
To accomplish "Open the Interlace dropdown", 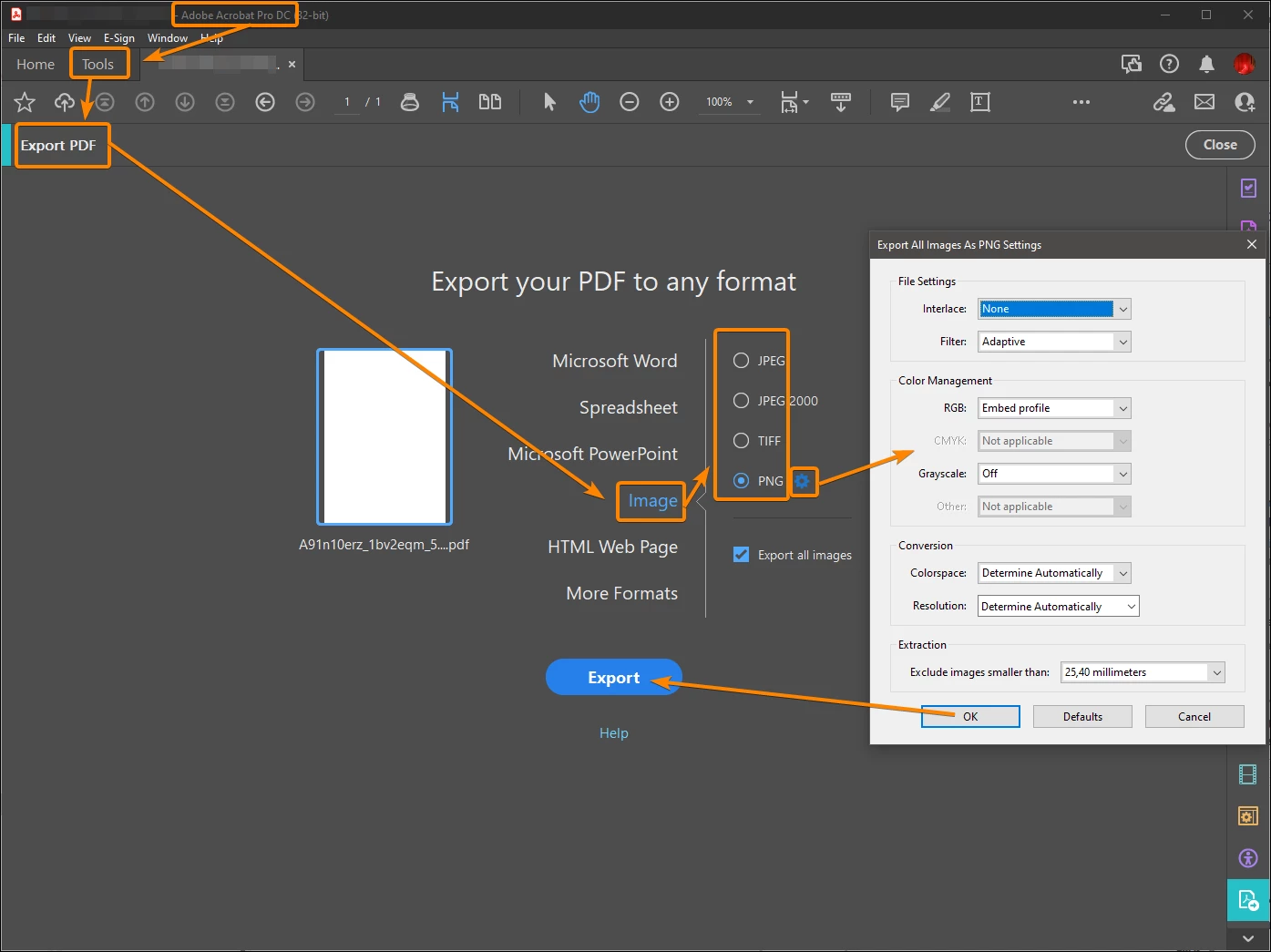I will [x=1054, y=309].
